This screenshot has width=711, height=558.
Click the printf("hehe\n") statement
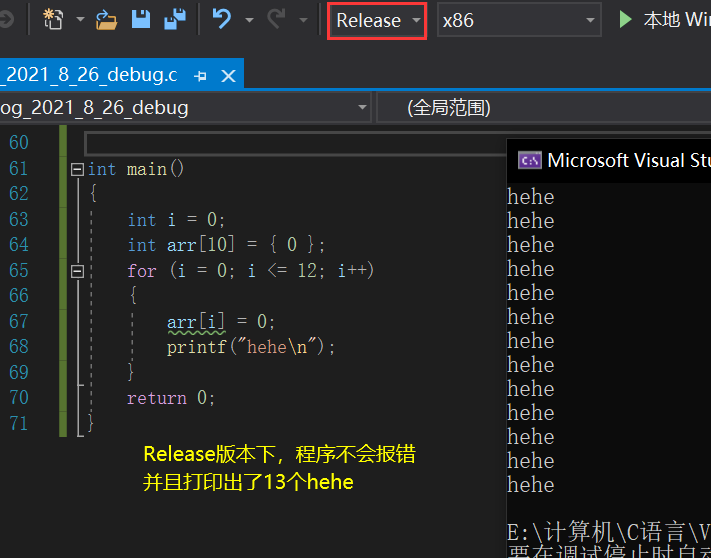(x=251, y=347)
